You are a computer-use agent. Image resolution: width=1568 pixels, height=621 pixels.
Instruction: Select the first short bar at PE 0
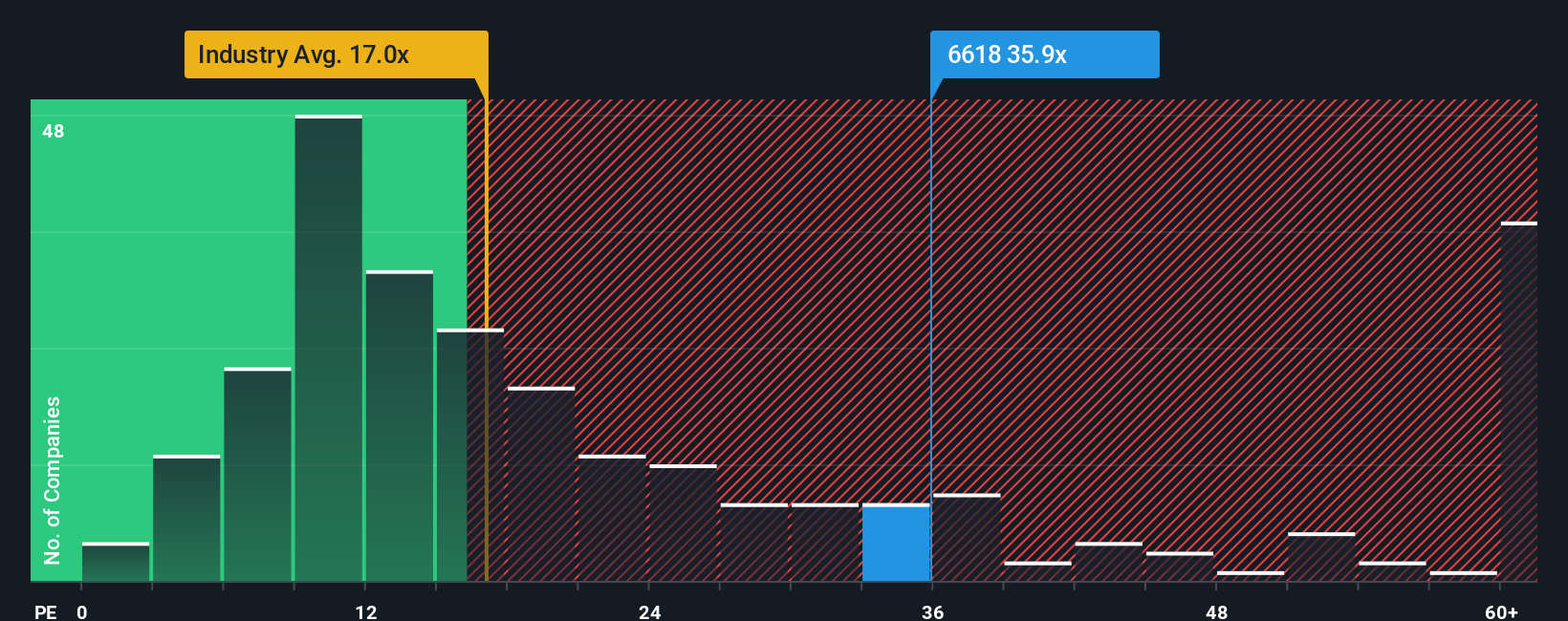tap(116, 562)
